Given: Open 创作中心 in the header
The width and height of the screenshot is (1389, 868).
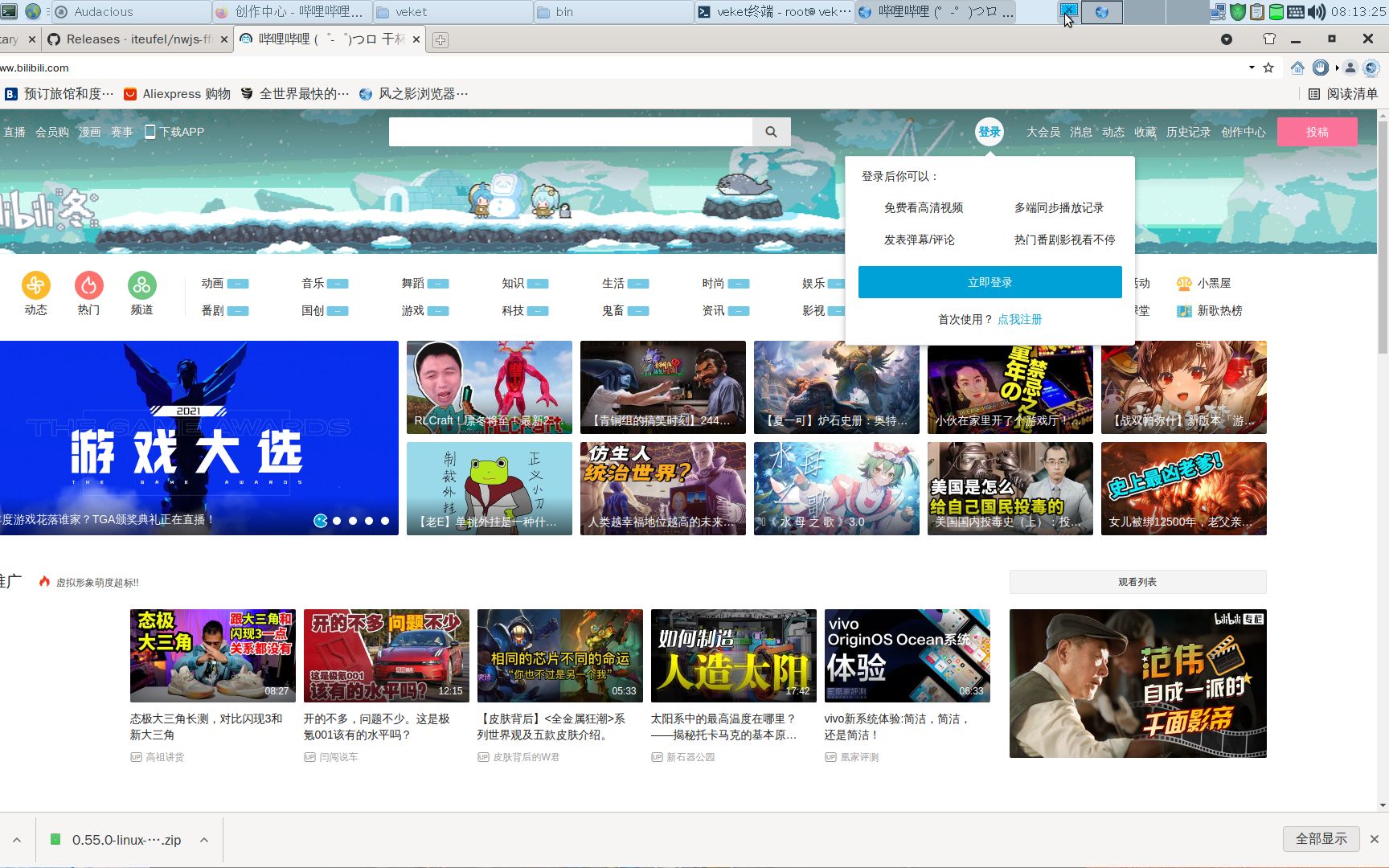Looking at the screenshot, I should point(1243,132).
